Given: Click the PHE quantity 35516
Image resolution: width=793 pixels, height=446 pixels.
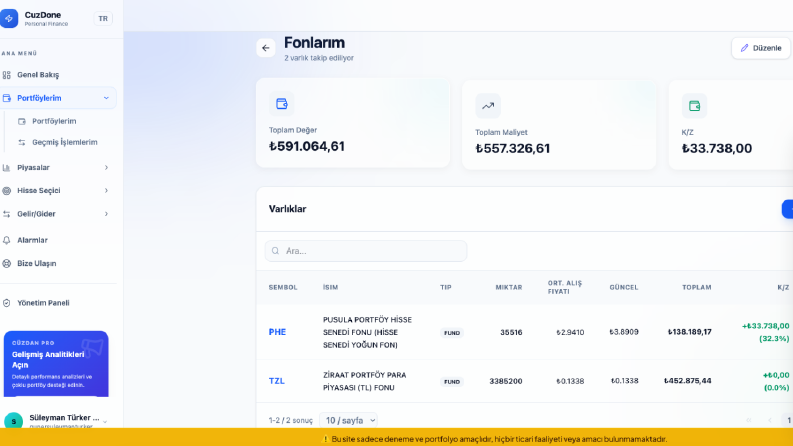Looking at the screenshot, I should click(x=511, y=332).
